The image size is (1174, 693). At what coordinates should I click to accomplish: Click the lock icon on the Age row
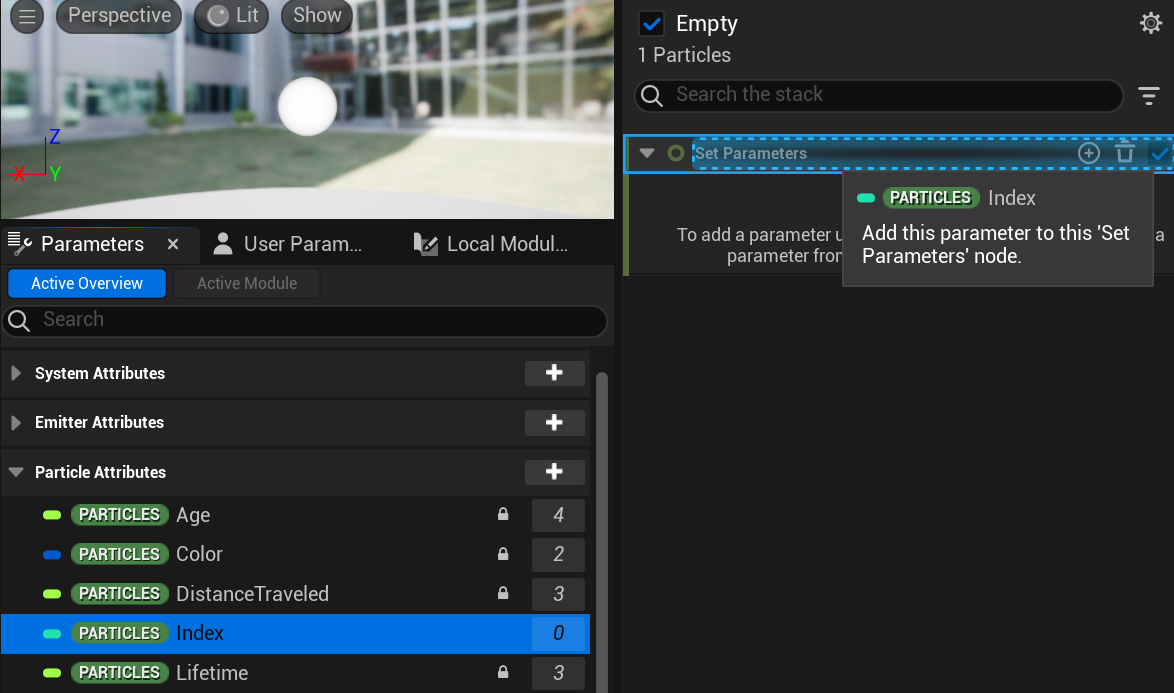[503, 514]
